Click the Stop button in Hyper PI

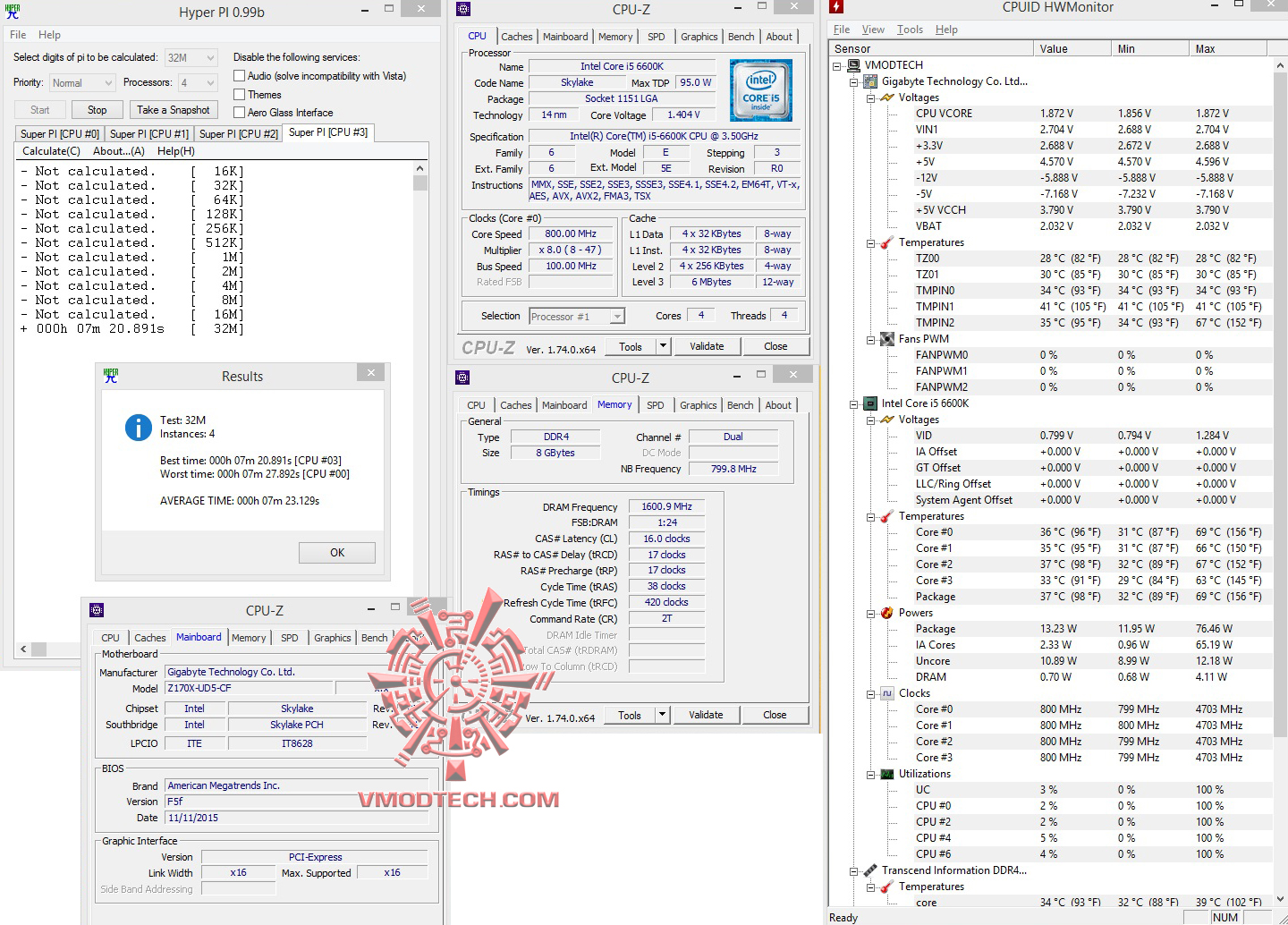[97, 110]
